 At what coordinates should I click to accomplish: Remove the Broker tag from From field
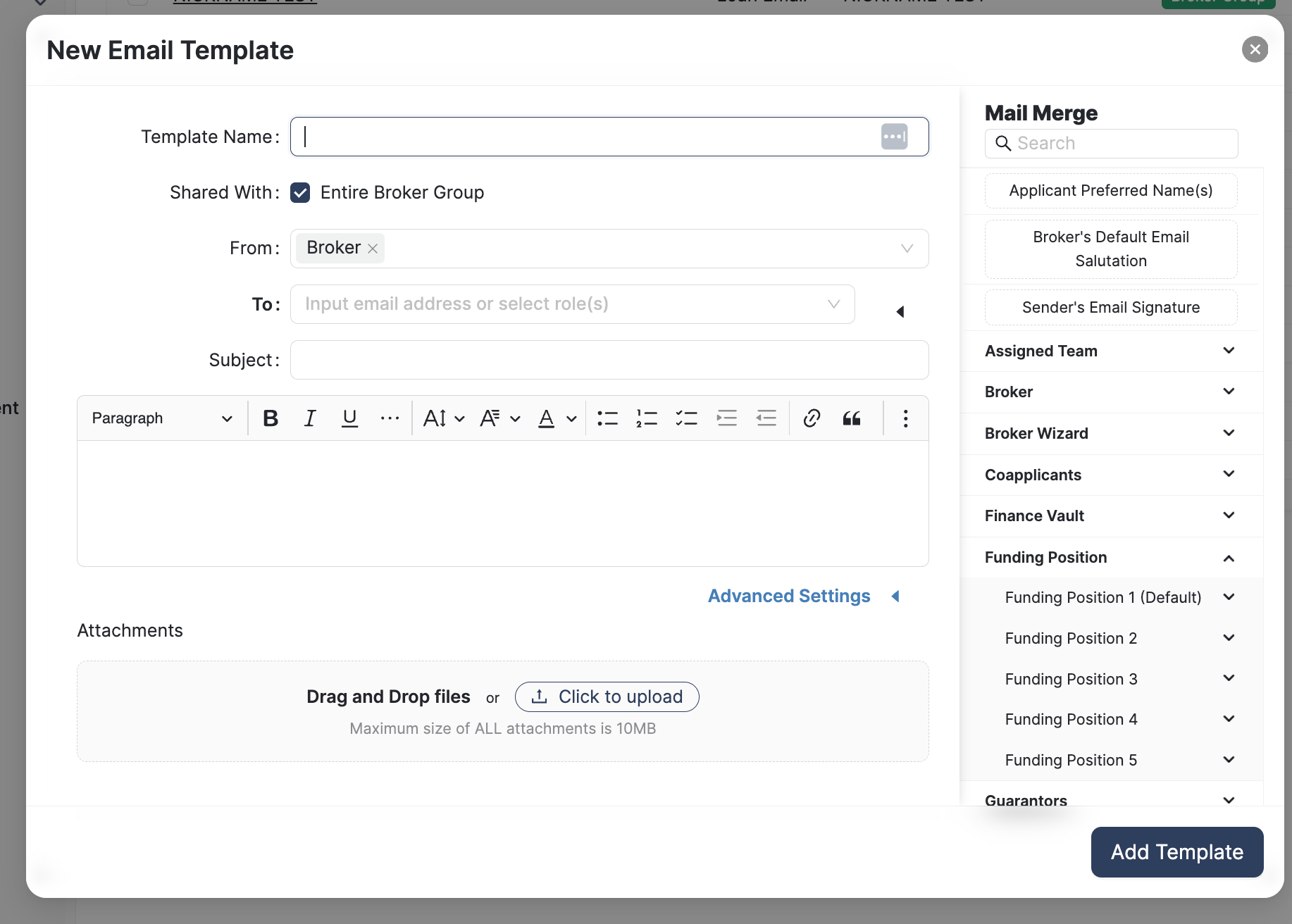(373, 249)
